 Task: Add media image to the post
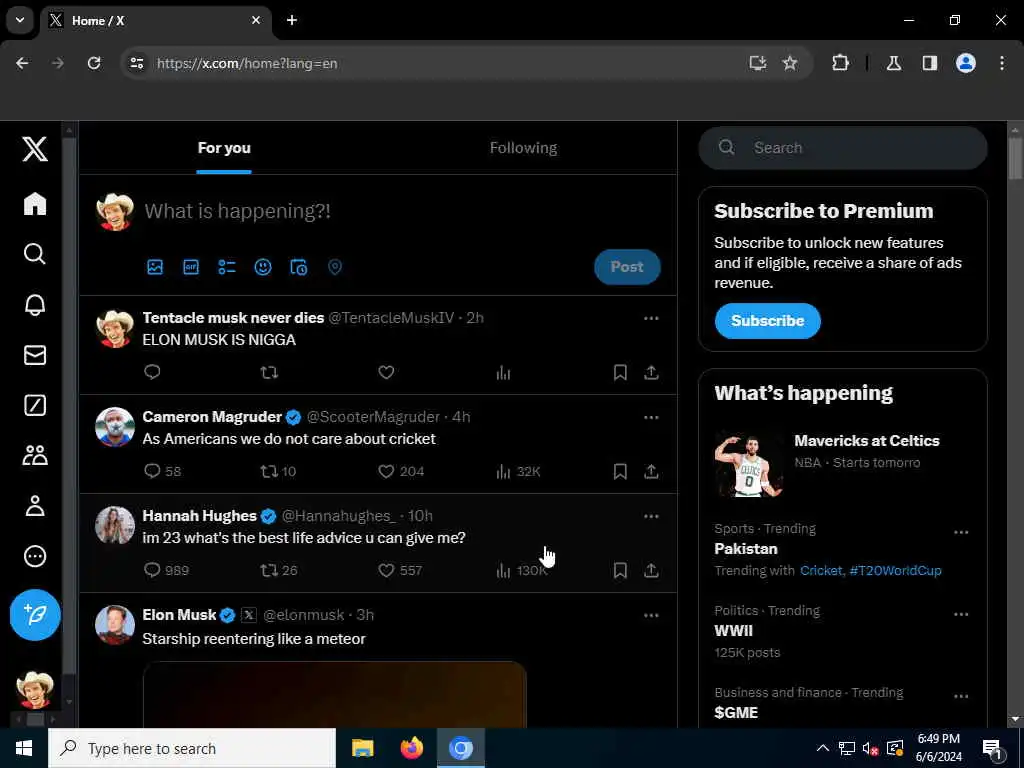tap(155, 266)
